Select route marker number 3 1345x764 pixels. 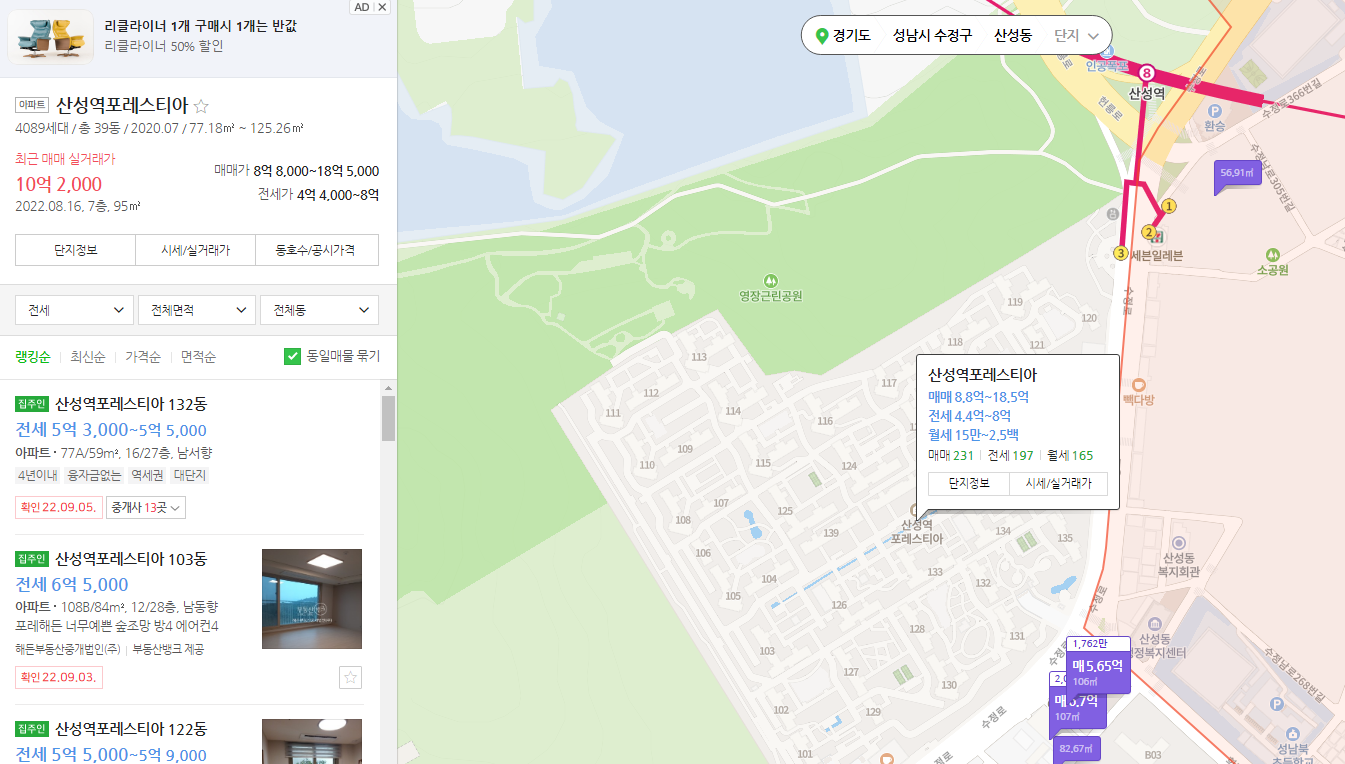point(1121,254)
